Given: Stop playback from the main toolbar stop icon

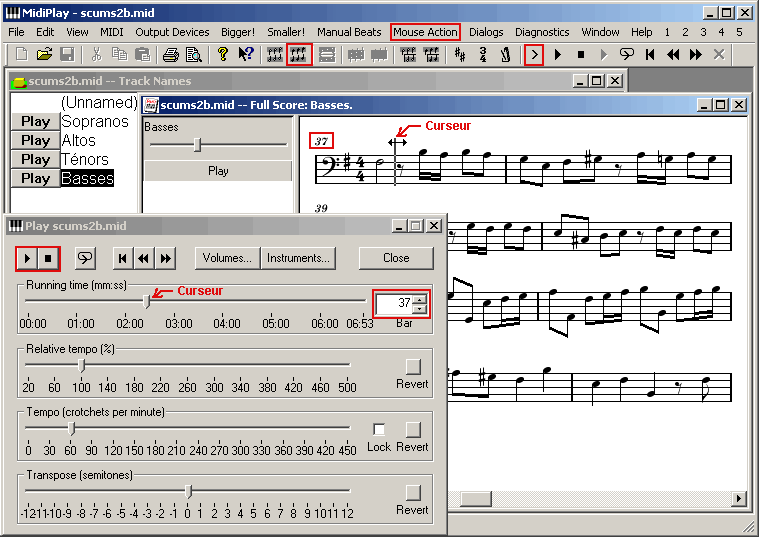Looking at the screenshot, I should pos(581,54).
